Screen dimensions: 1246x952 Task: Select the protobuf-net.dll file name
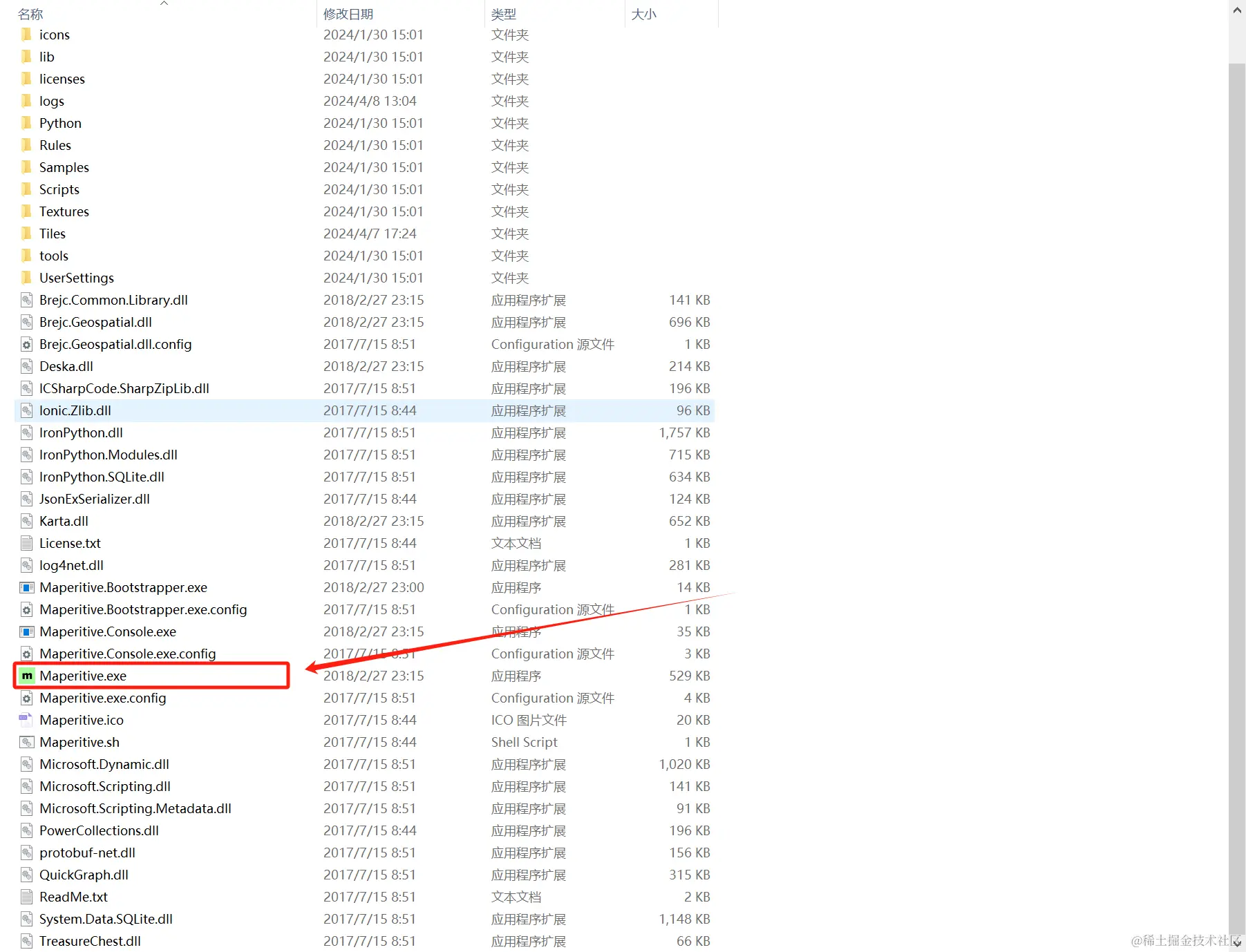pos(87,853)
